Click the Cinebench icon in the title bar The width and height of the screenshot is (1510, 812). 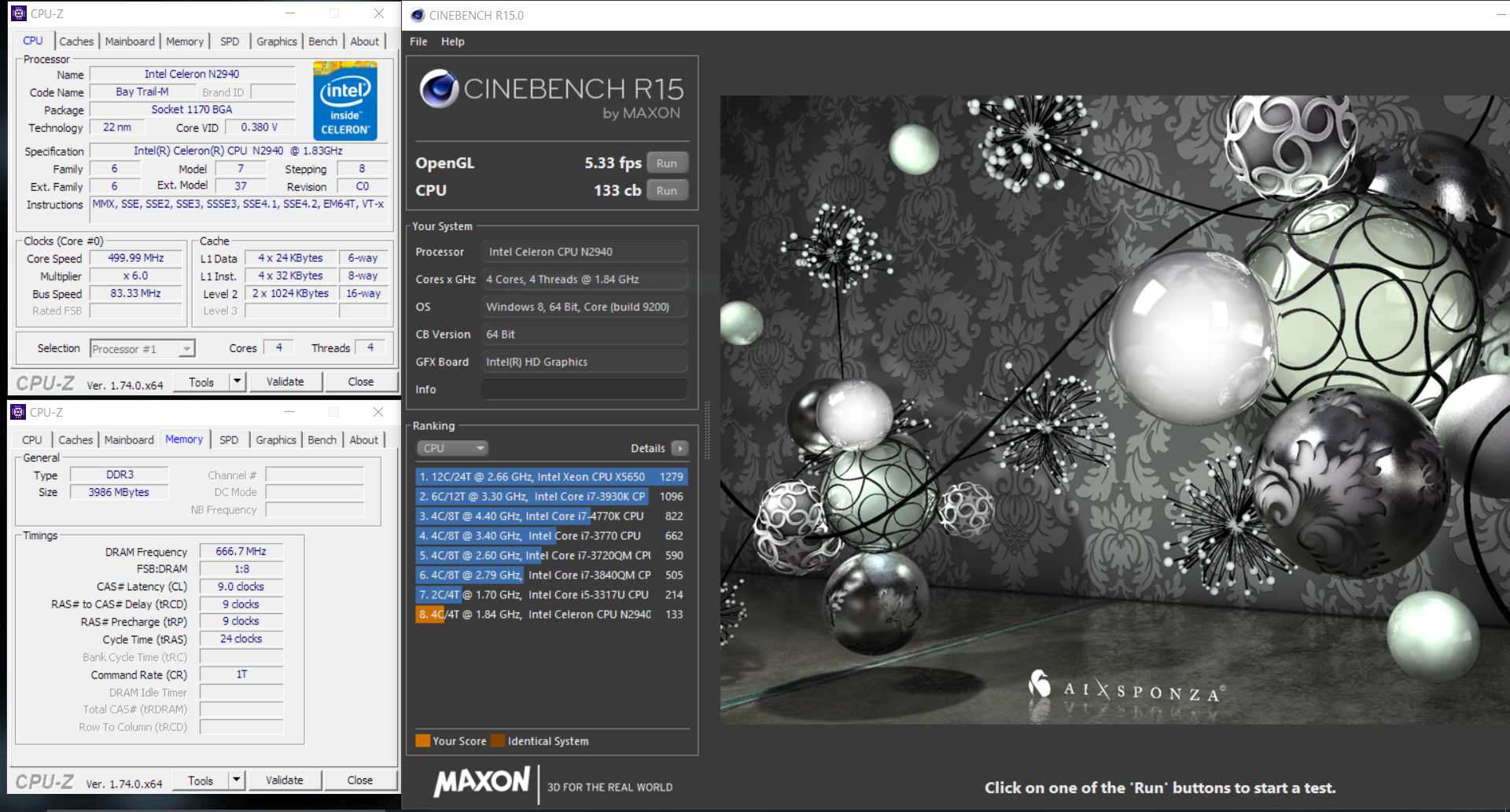(418, 15)
